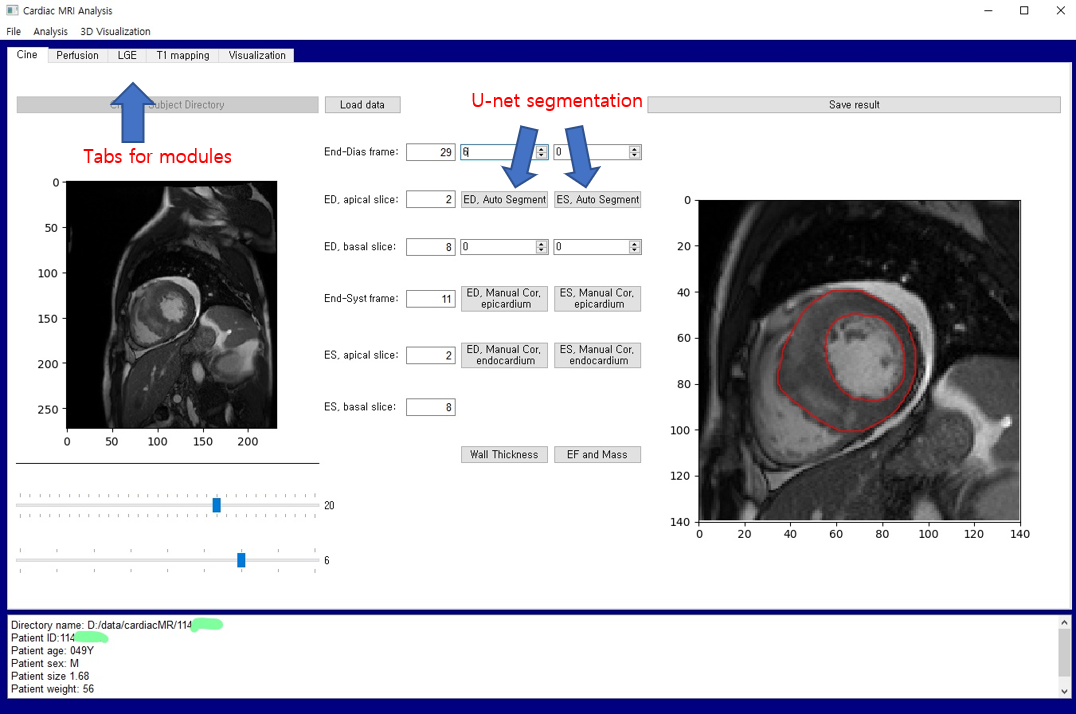Open the 3D Visualization menu
1076x714 pixels.
pos(115,32)
